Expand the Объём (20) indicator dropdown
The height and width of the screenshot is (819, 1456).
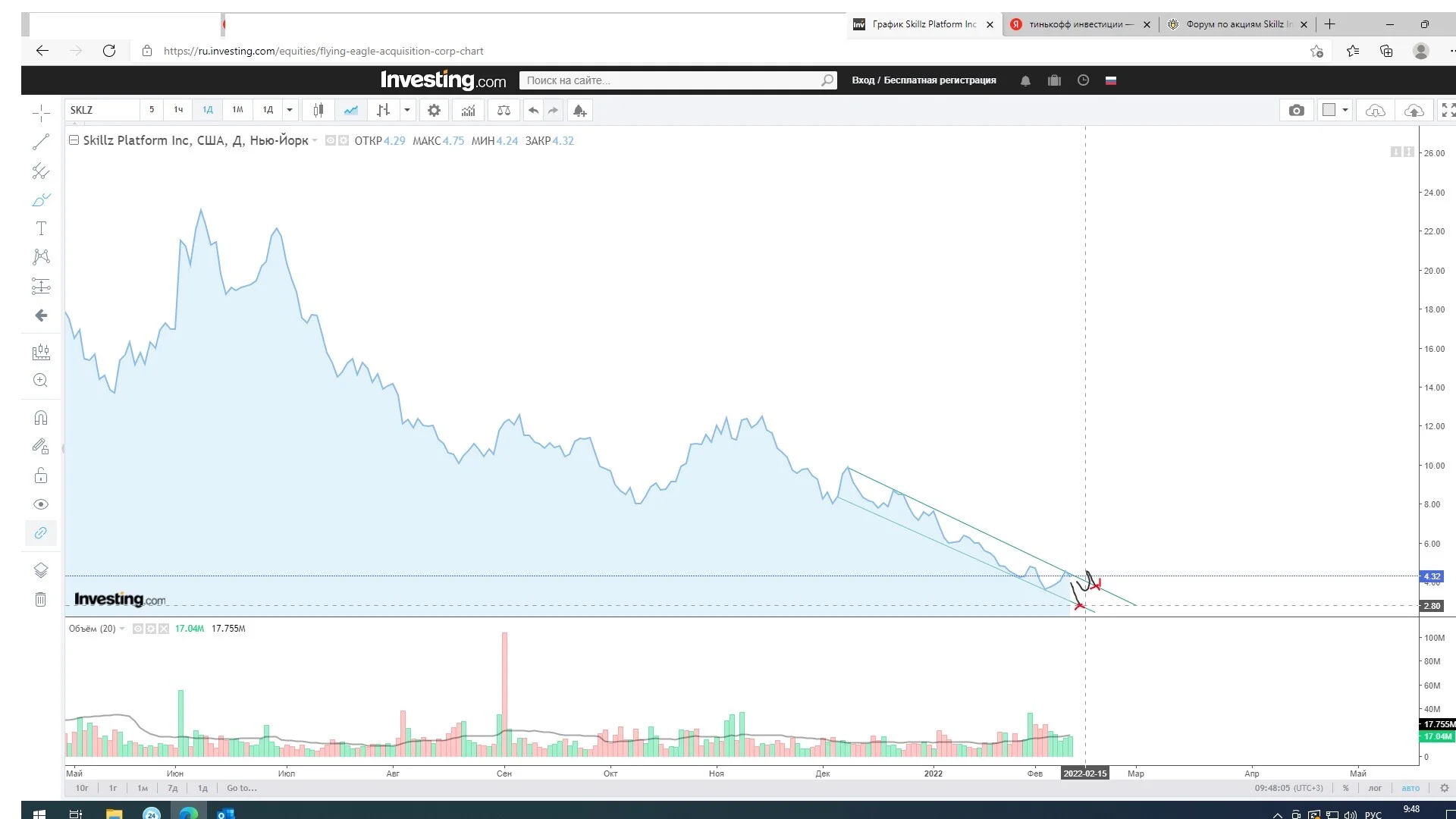pos(122,629)
